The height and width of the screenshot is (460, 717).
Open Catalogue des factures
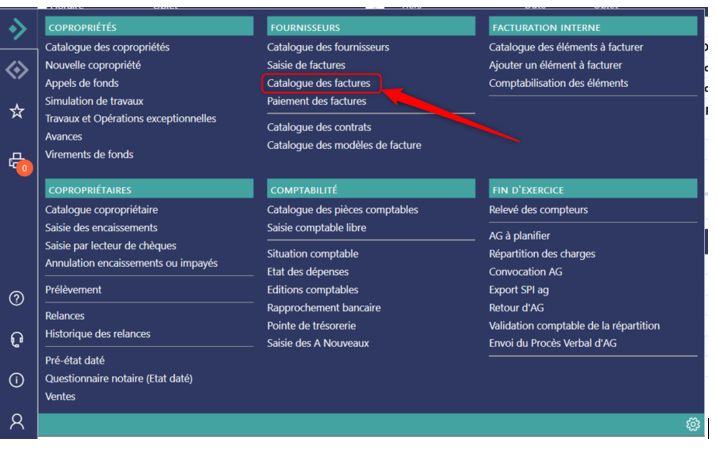(318, 83)
